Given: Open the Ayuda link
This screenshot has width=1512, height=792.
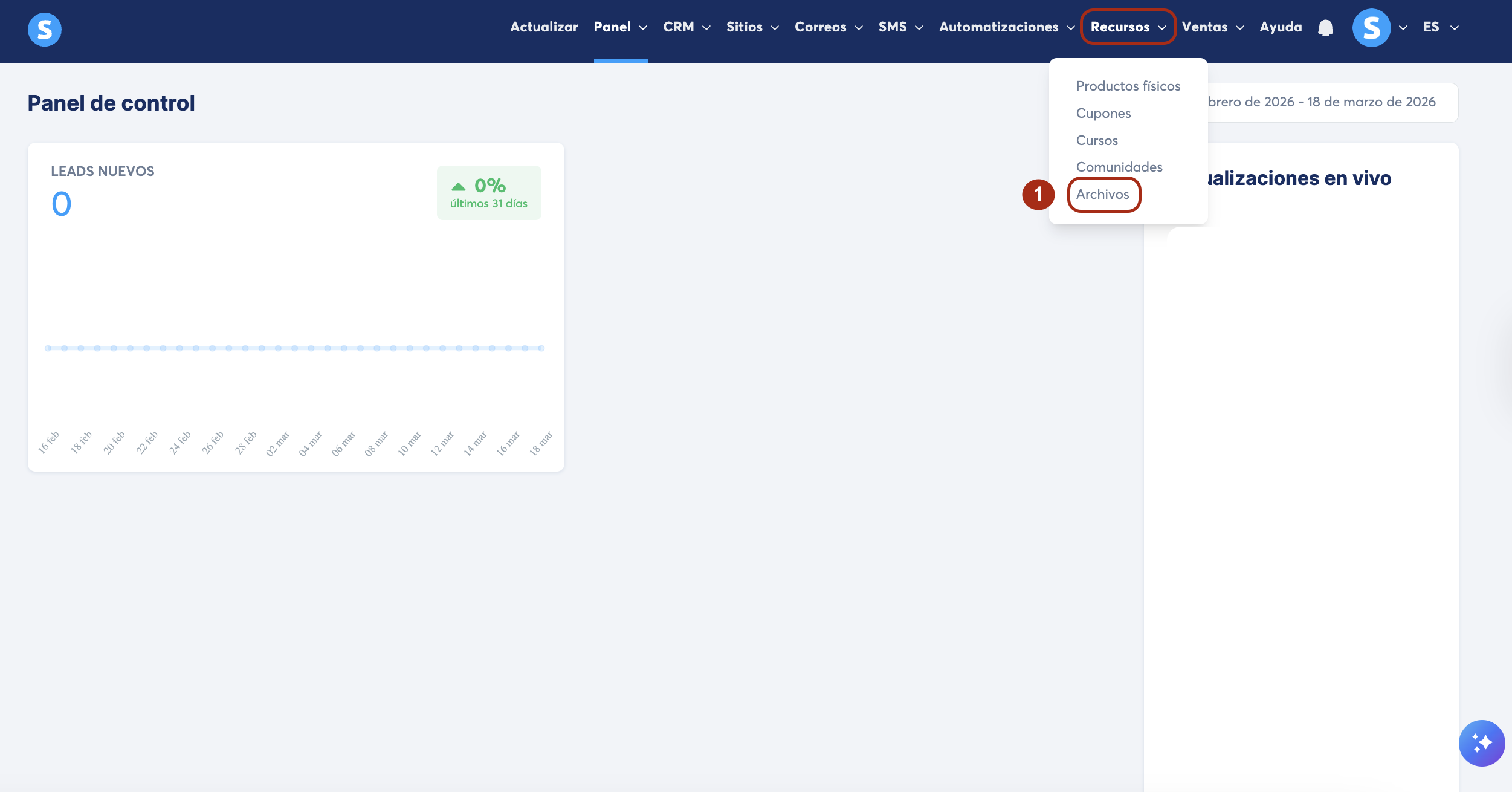Looking at the screenshot, I should [1281, 27].
